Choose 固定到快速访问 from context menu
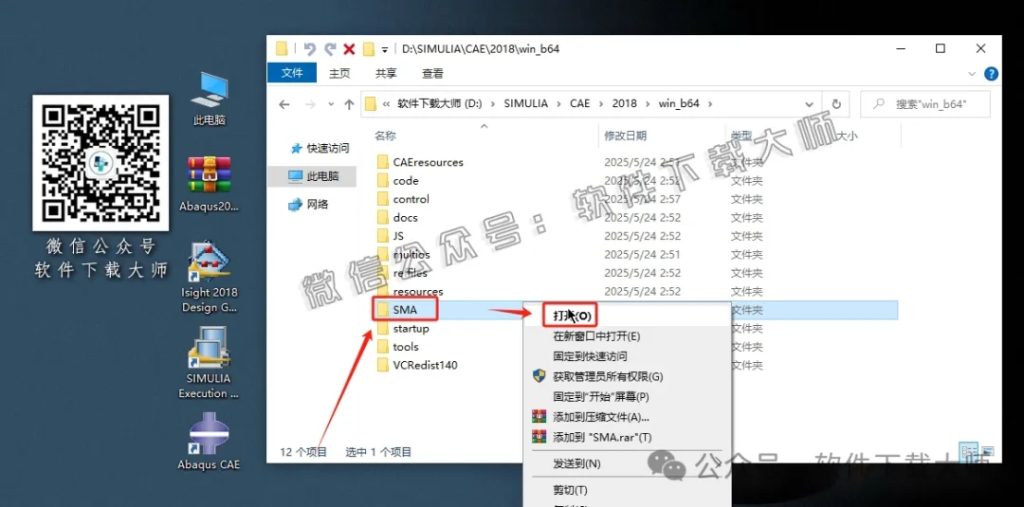 pos(590,356)
